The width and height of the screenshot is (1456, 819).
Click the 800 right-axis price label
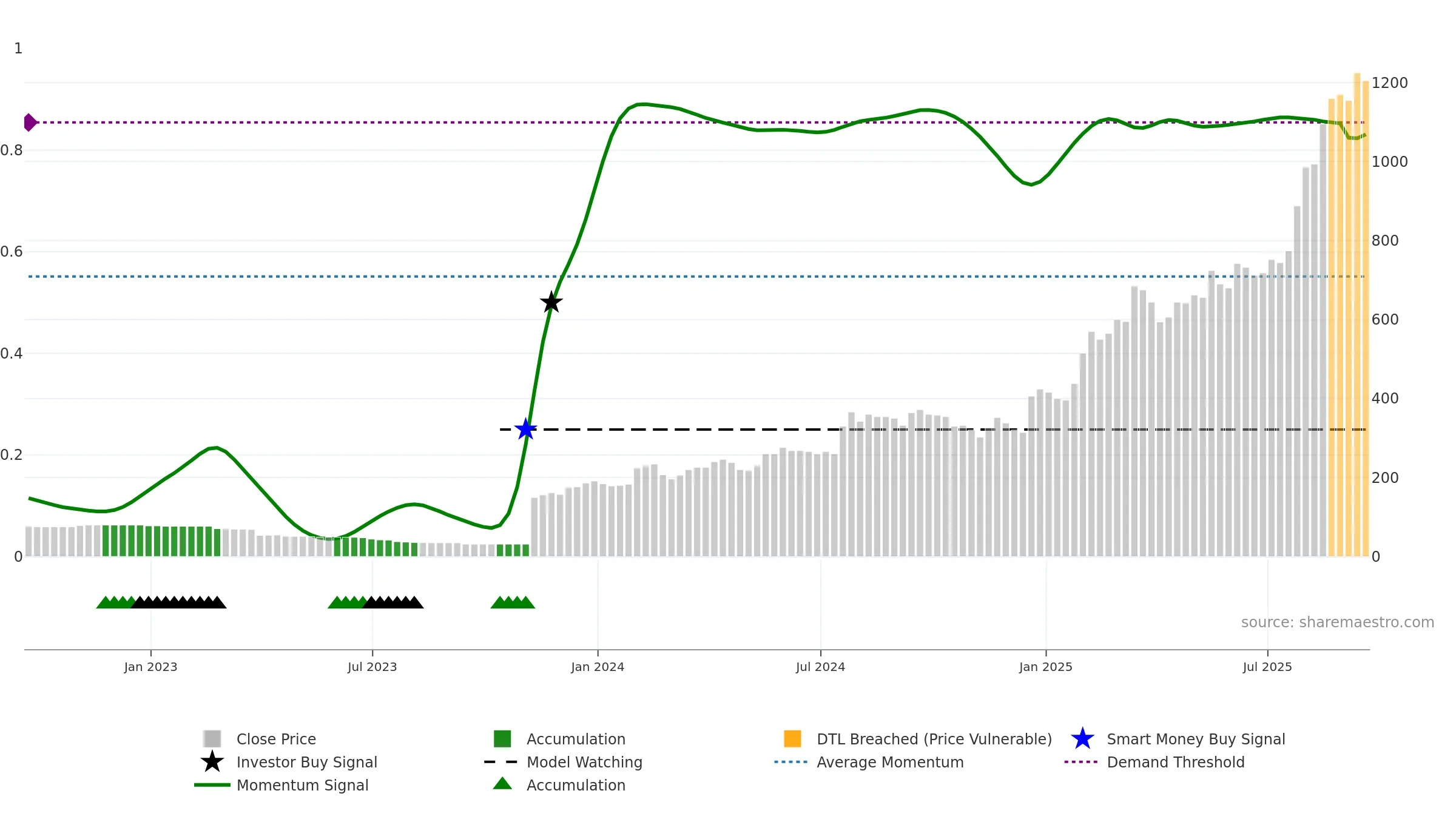point(1385,240)
